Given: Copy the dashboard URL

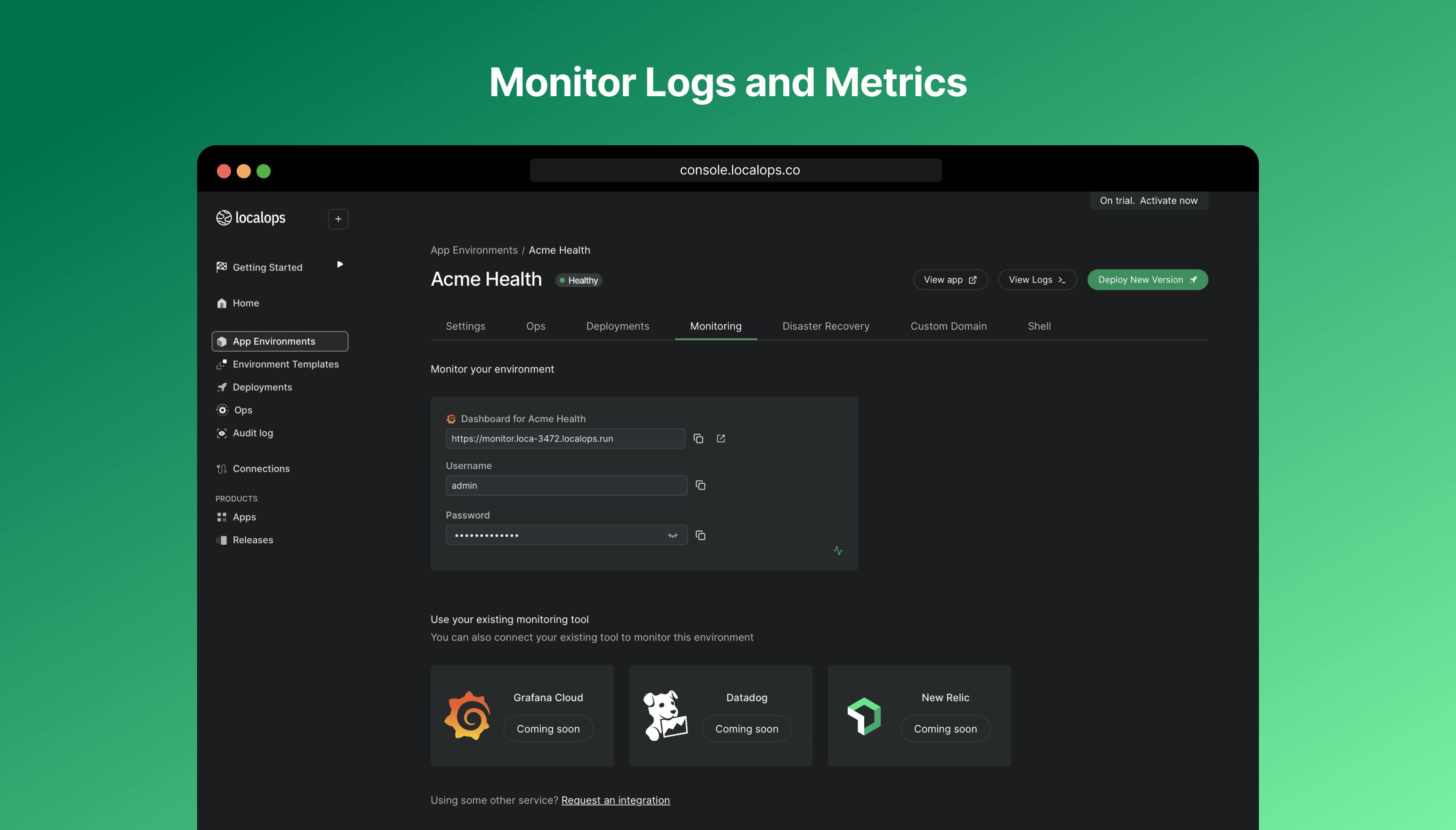Looking at the screenshot, I should coord(698,439).
